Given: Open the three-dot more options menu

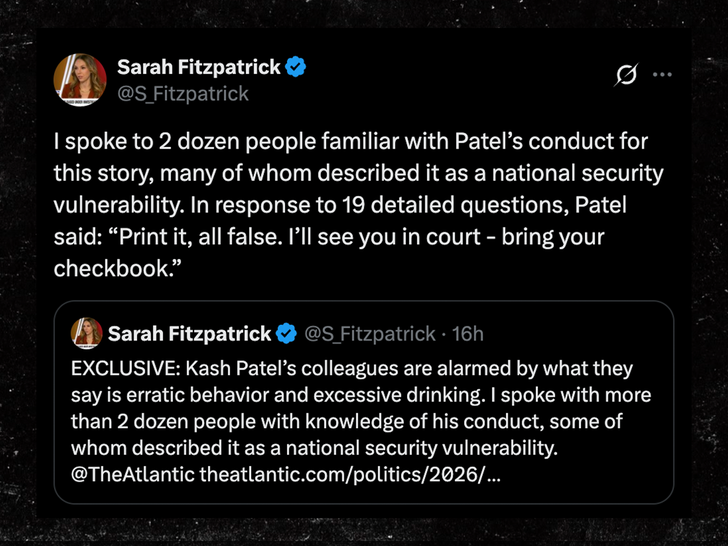Looking at the screenshot, I should pyautogui.click(x=662, y=75).
